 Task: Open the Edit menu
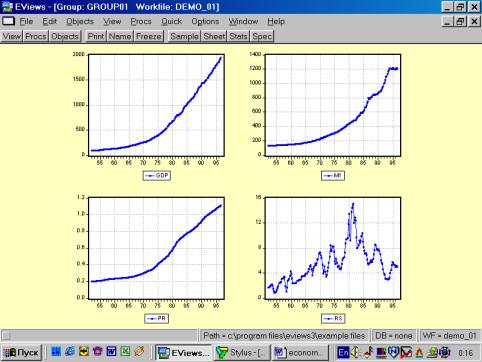click(x=49, y=21)
